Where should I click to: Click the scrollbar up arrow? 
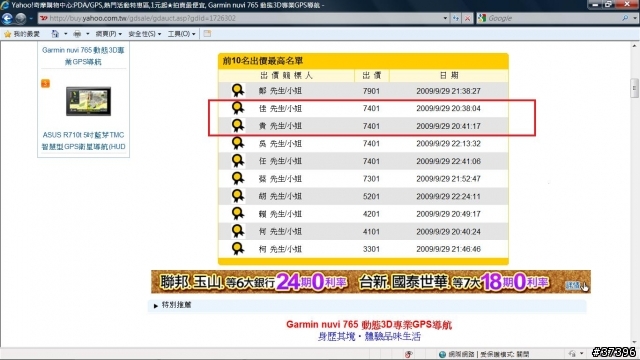pos(634,45)
